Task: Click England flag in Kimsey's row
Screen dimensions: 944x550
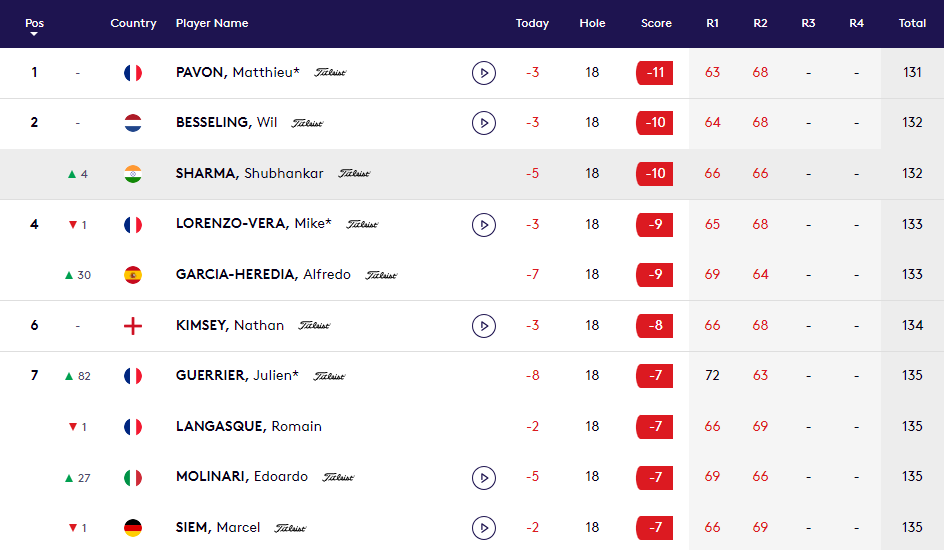Action: [133, 326]
